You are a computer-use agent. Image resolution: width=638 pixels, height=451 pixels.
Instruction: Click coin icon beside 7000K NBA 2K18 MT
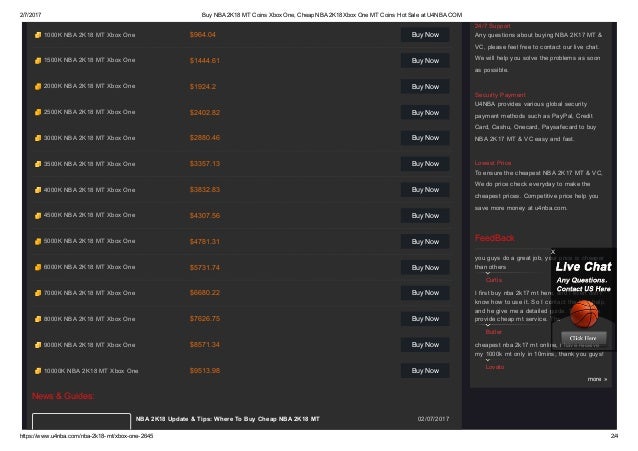pos(38,293)
